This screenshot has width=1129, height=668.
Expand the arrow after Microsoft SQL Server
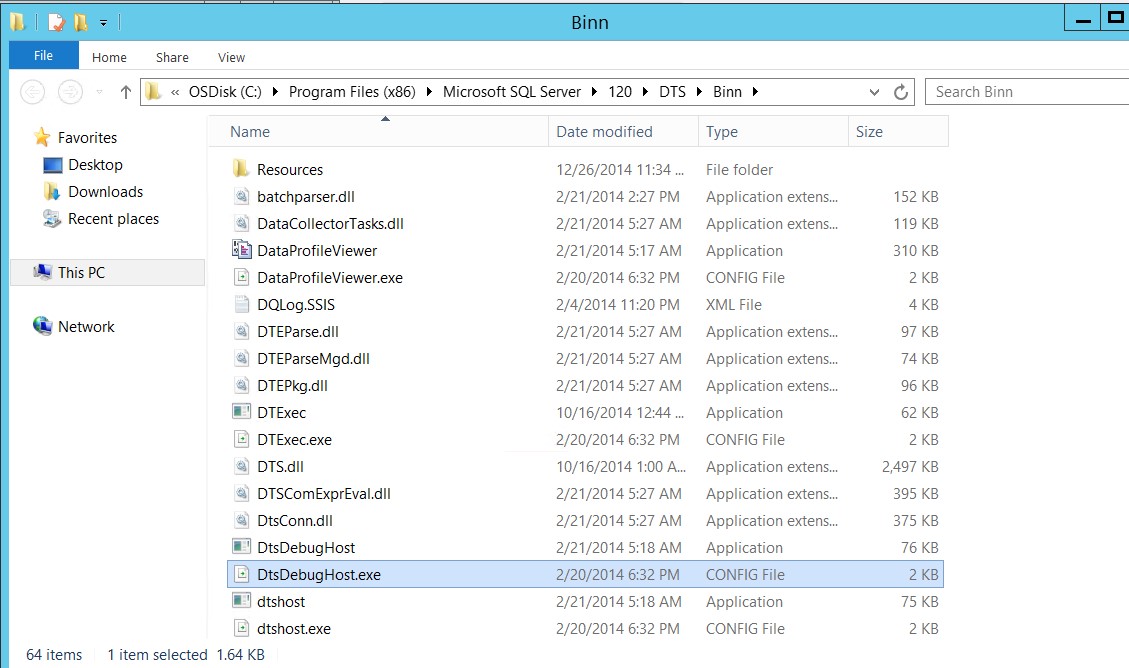[594, 92]
